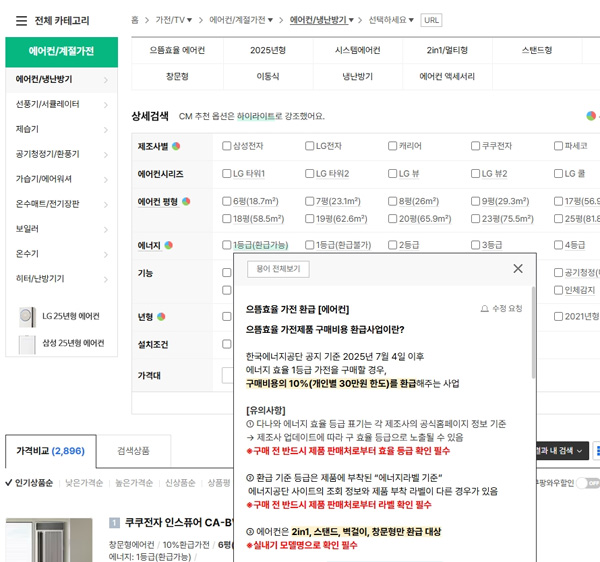Check the 삼성전자 manufacturer checkbox

pyautogui.click(x=227, y=146)
